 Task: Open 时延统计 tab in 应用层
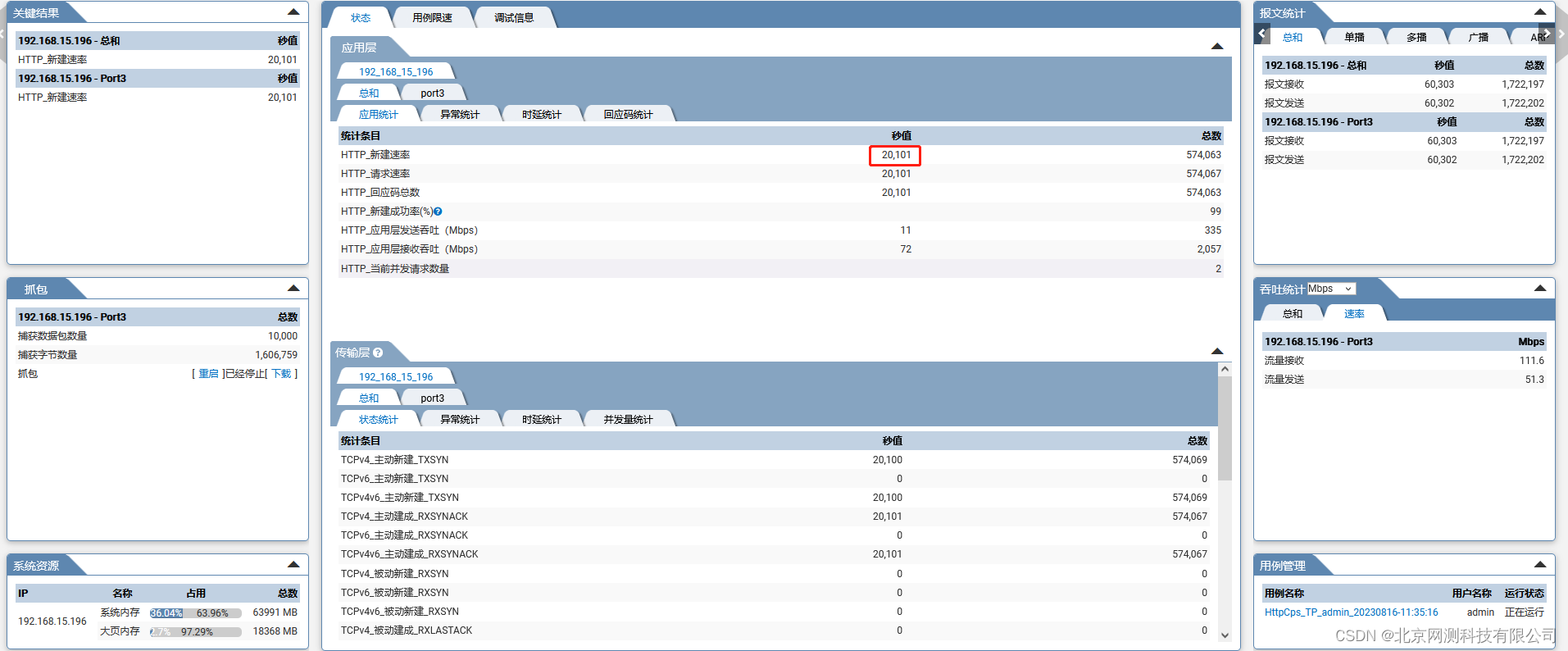click(542, 115)
